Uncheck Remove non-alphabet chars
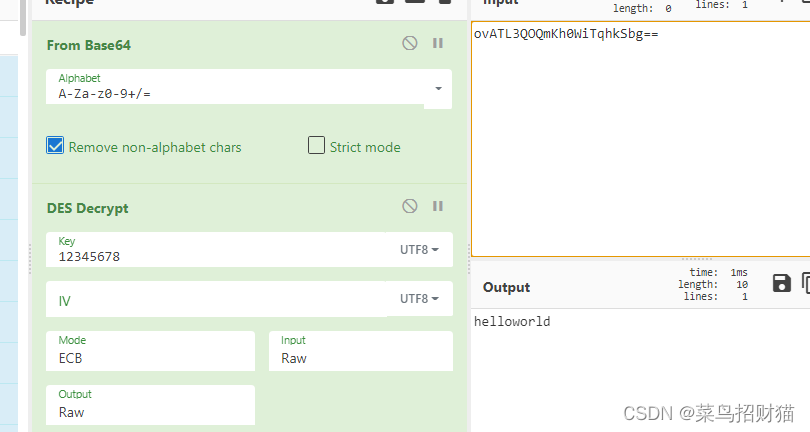Viewport: 810px width, 432px height. coord(55,145)
